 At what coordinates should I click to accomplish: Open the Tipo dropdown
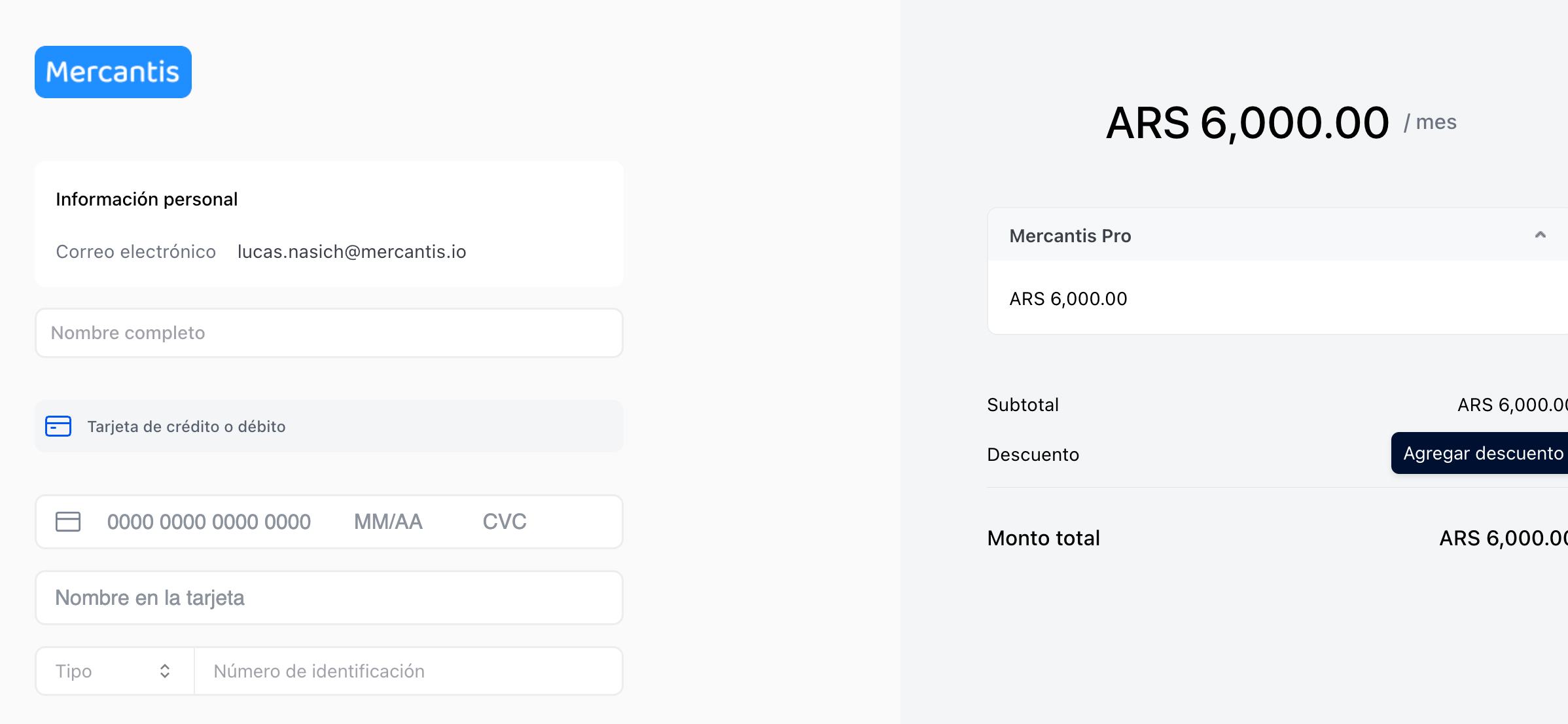click(x=115, y=671)
